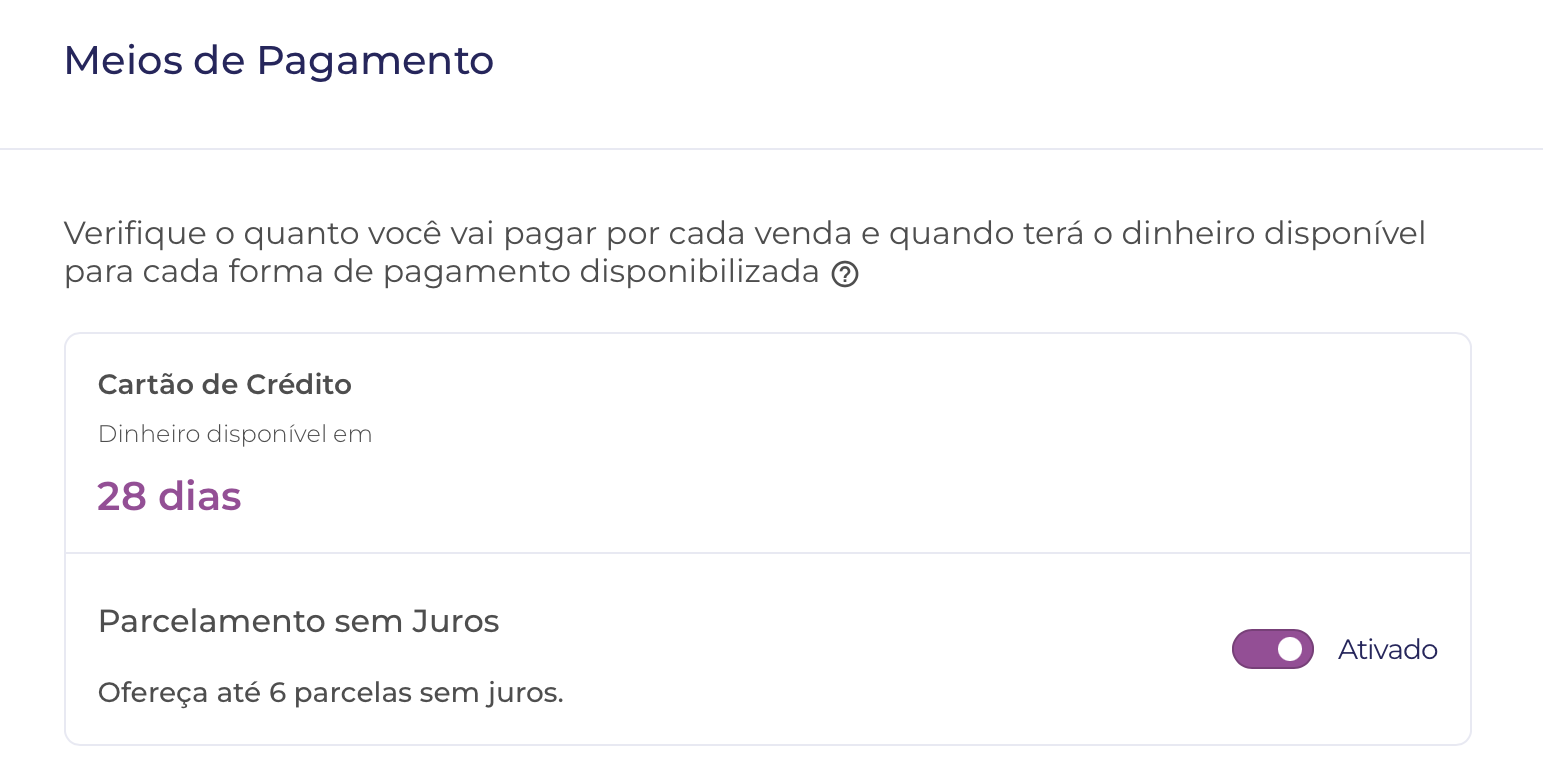Click the word Juros in installment heading

[455, 621]
